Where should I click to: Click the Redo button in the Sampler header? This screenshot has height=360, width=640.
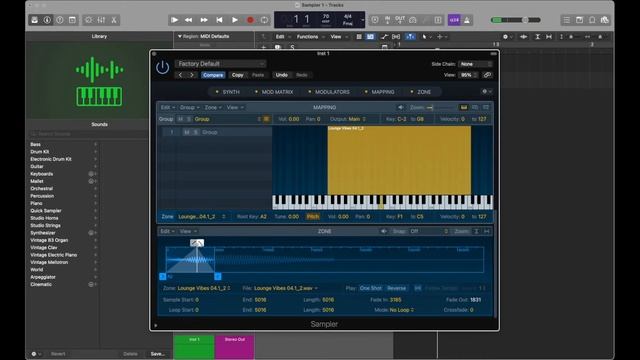point(302,75)
